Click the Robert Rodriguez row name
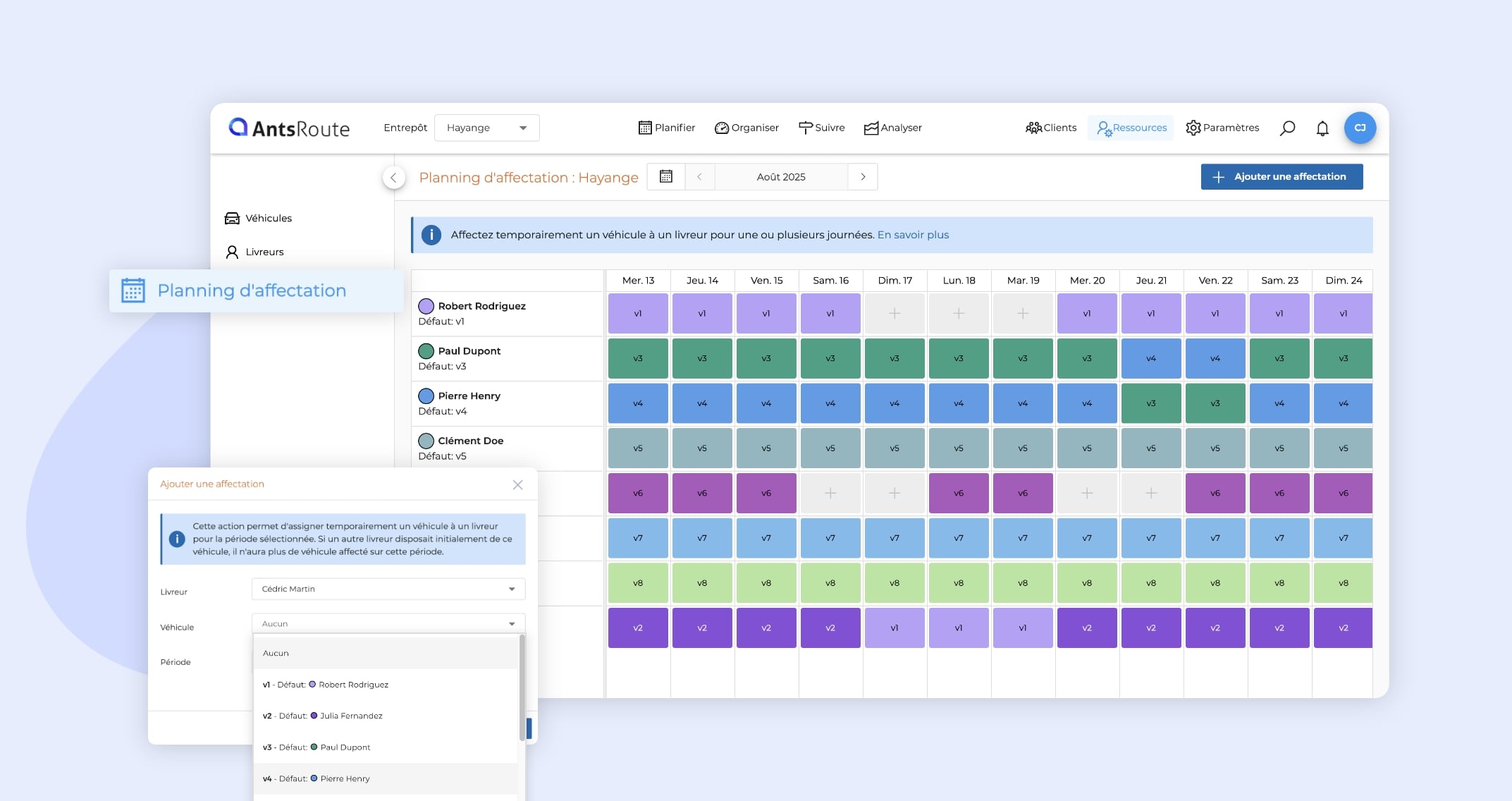 (x=482, y=306)
